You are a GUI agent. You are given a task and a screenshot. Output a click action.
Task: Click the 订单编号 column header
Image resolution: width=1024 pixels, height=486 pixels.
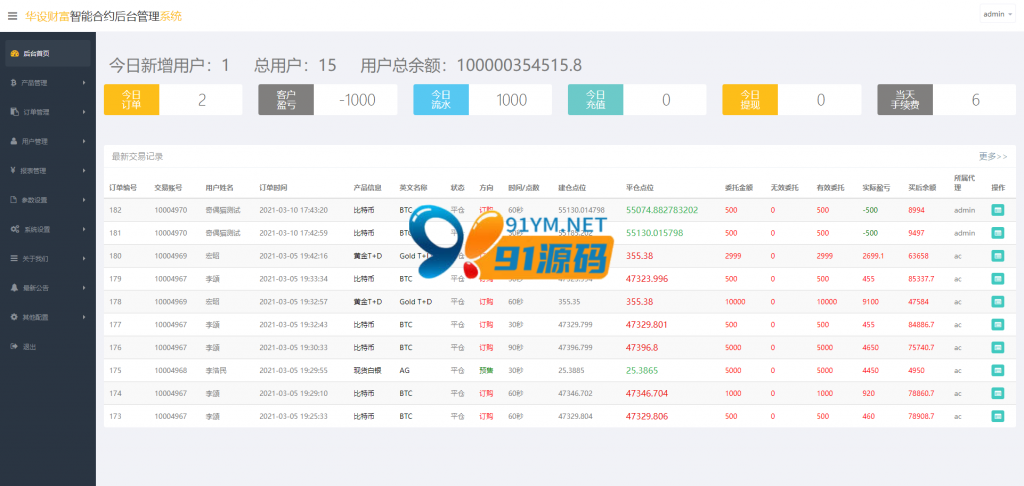pos(123,187)
